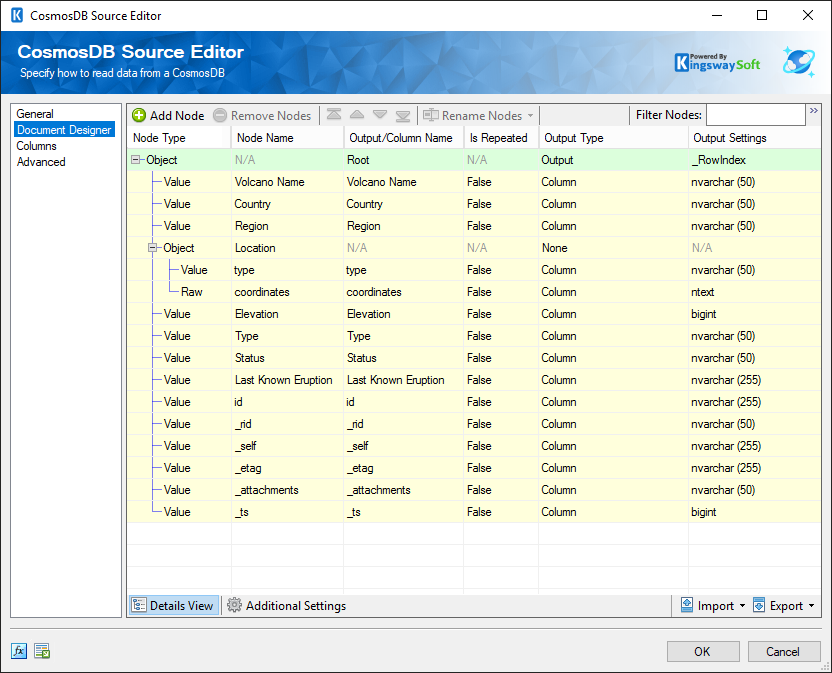
Task: Select the Country node name cell
Action: (x=287, y=204)
